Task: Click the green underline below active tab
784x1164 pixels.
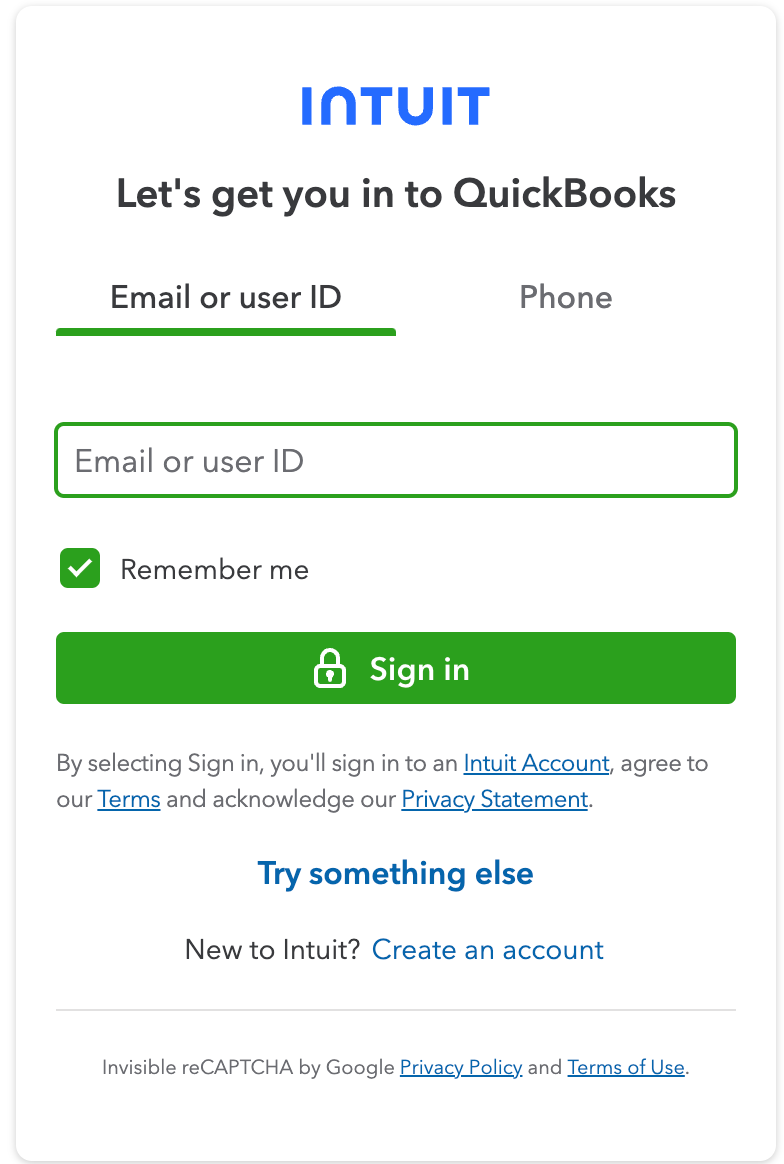Action: [x=226, y=331]
